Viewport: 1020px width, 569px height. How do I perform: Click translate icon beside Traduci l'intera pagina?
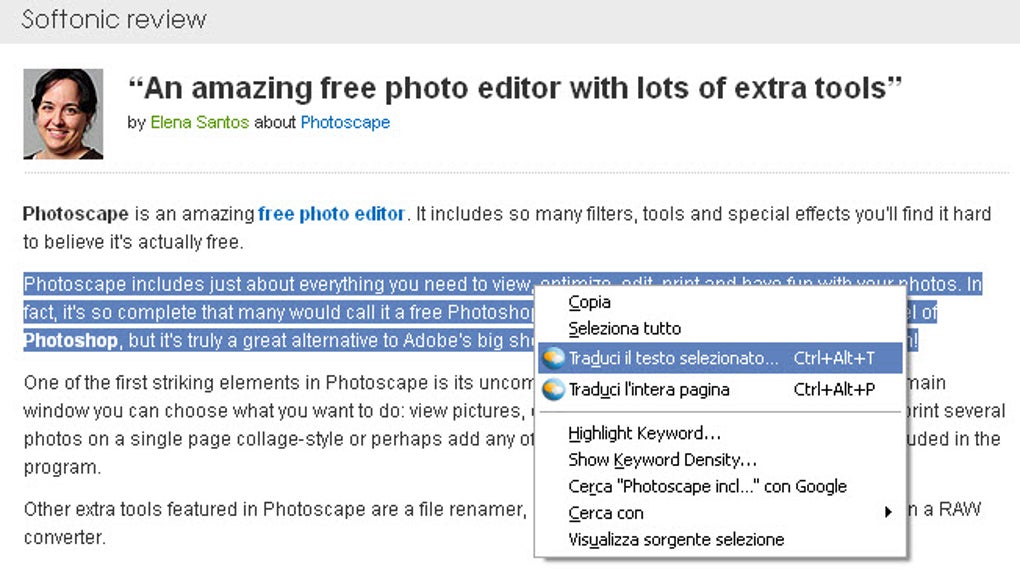(x=553, y=390)
